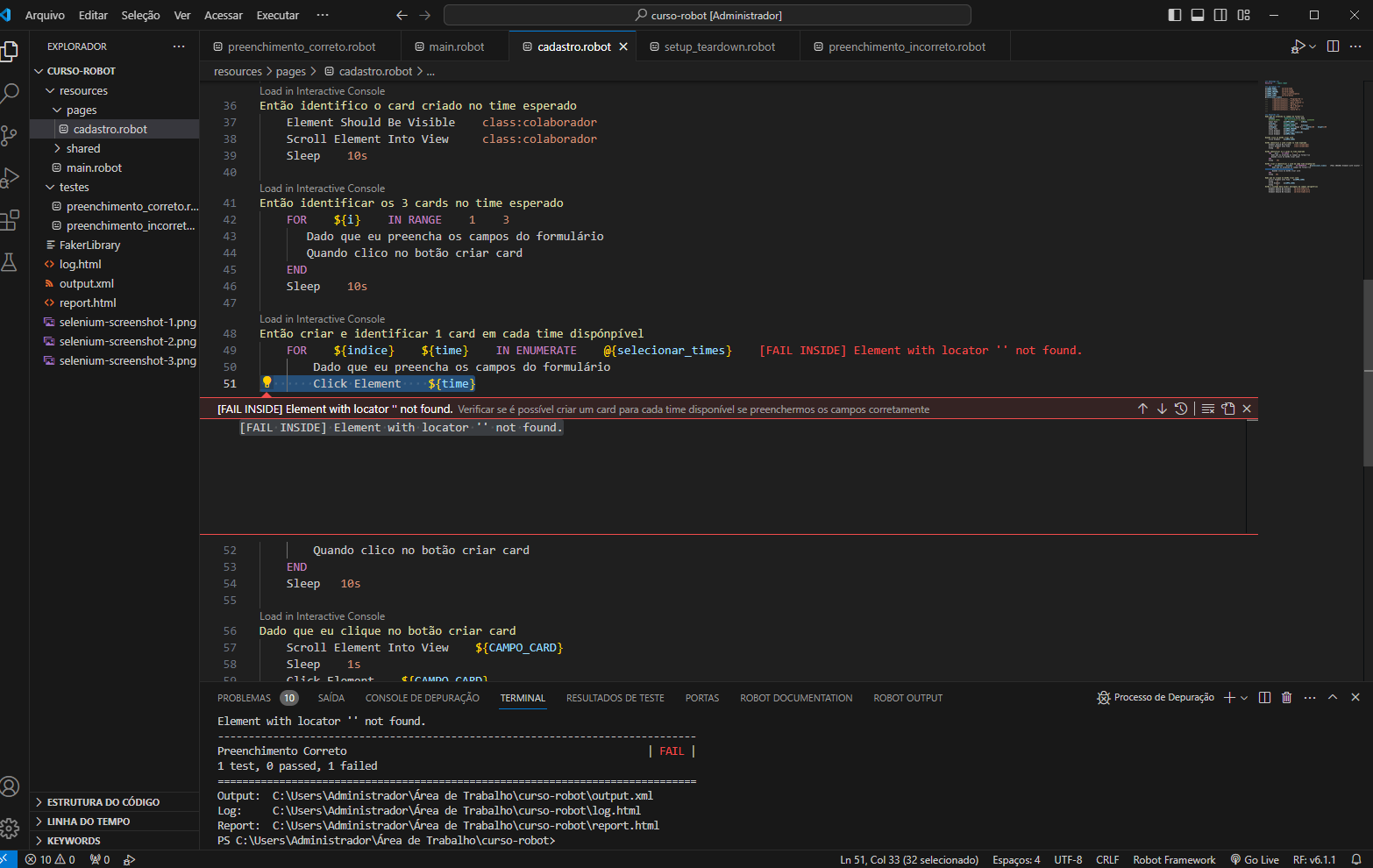The width and height of the screenshot is (1373, 868).
Task: Open the Seleção menu
Action: click(x=140, y=15)
